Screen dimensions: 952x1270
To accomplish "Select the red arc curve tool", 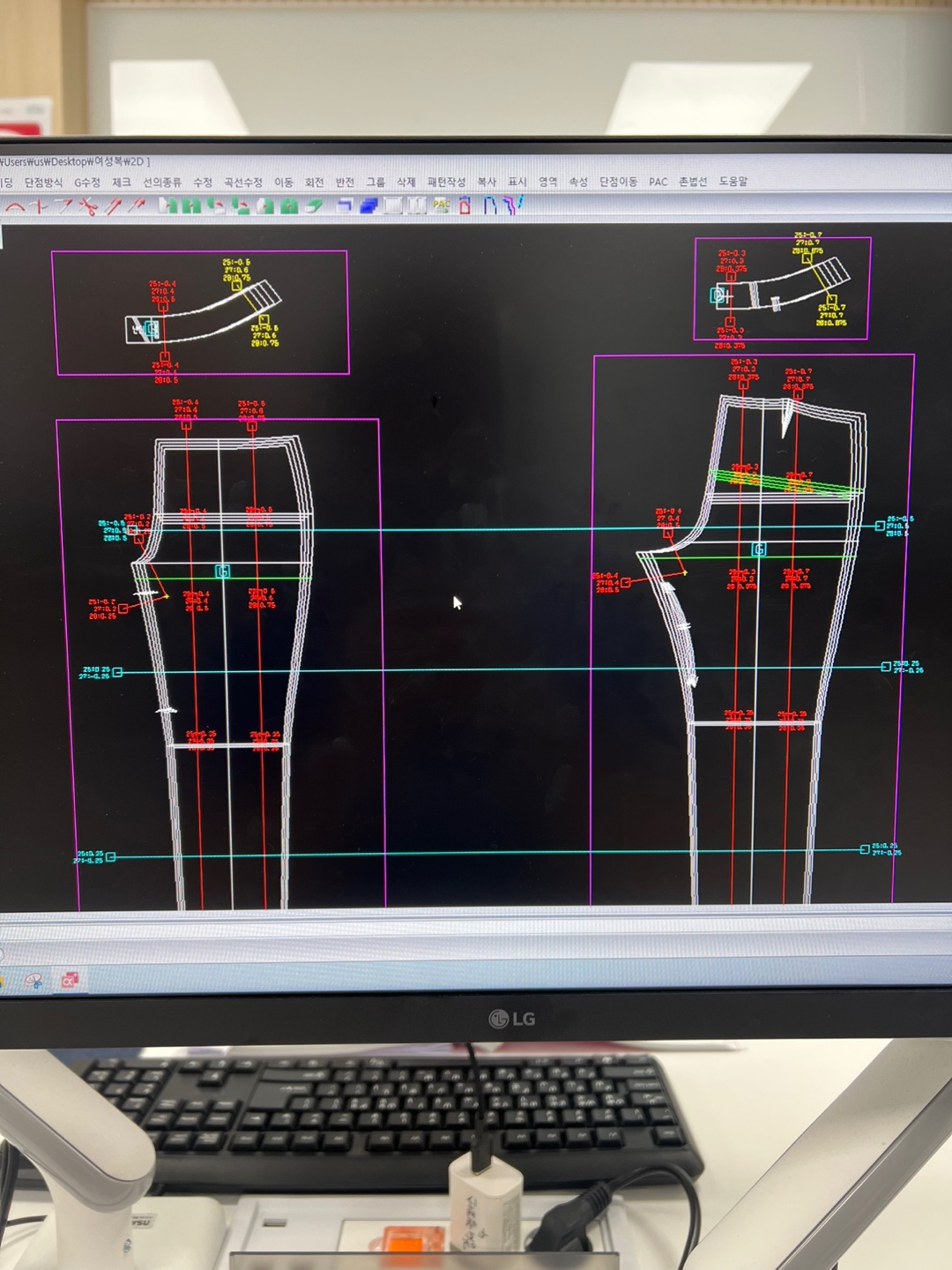I will [15, 206].
